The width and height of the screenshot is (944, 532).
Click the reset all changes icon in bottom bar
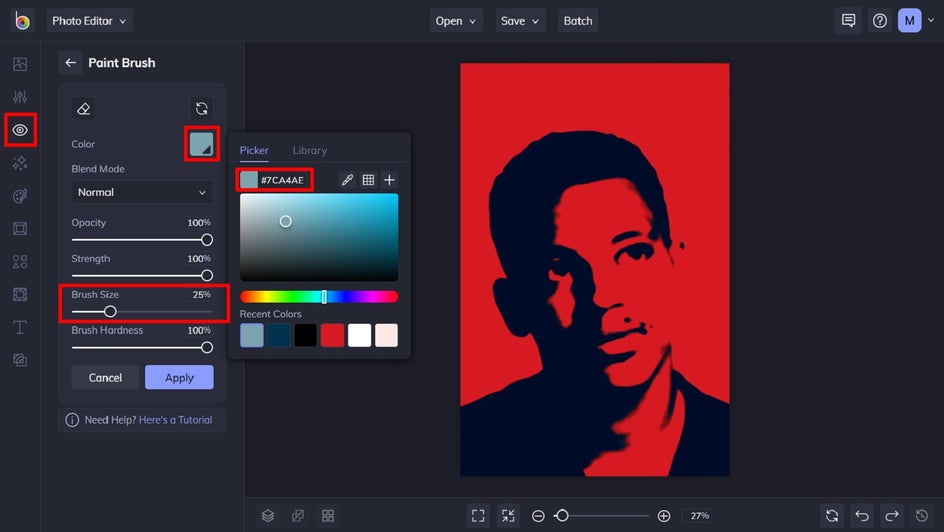coord(832,516)
